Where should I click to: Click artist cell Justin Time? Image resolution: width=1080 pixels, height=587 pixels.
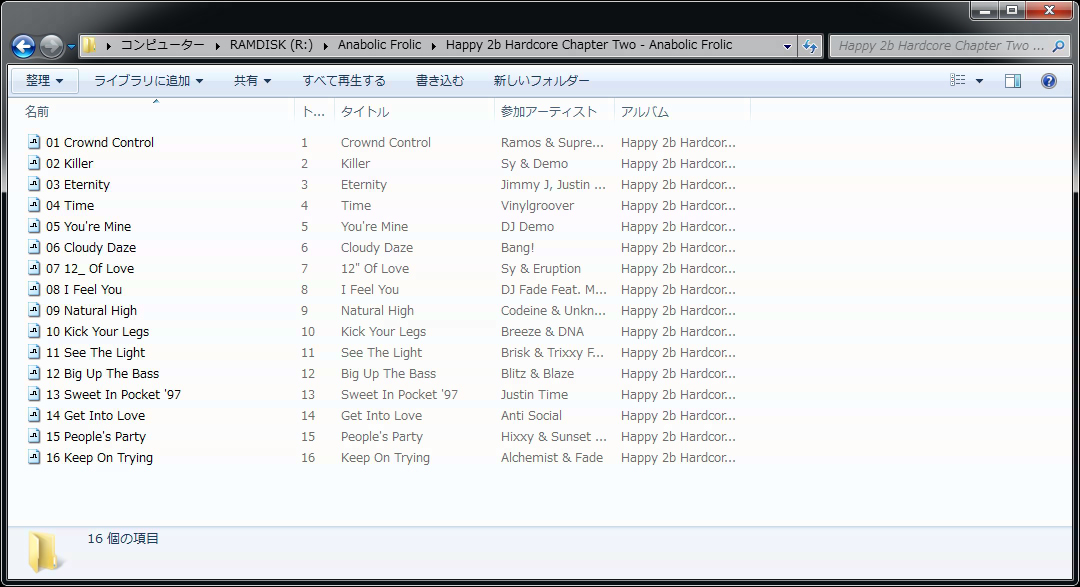[x=534, y=395]
